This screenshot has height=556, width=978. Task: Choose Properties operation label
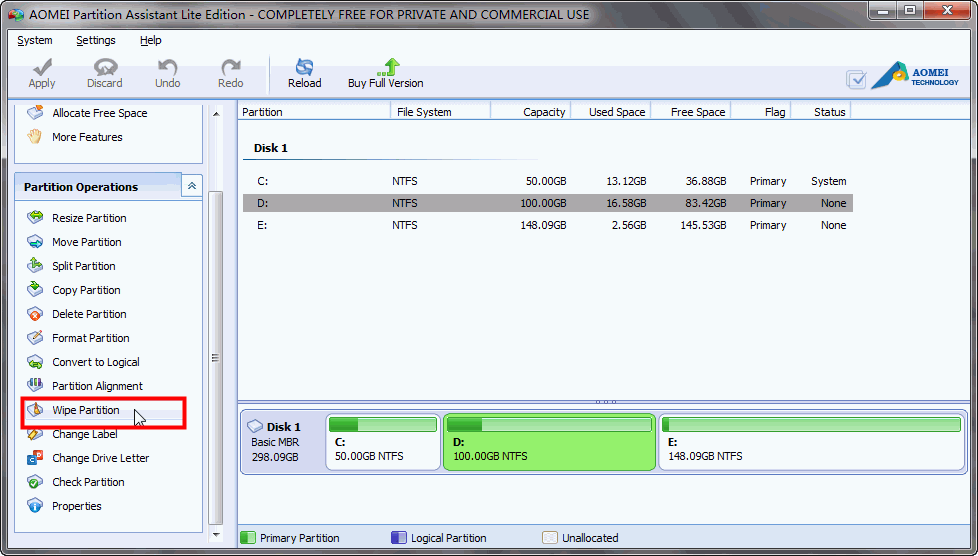pyautogui.click(x=77, y=506)
